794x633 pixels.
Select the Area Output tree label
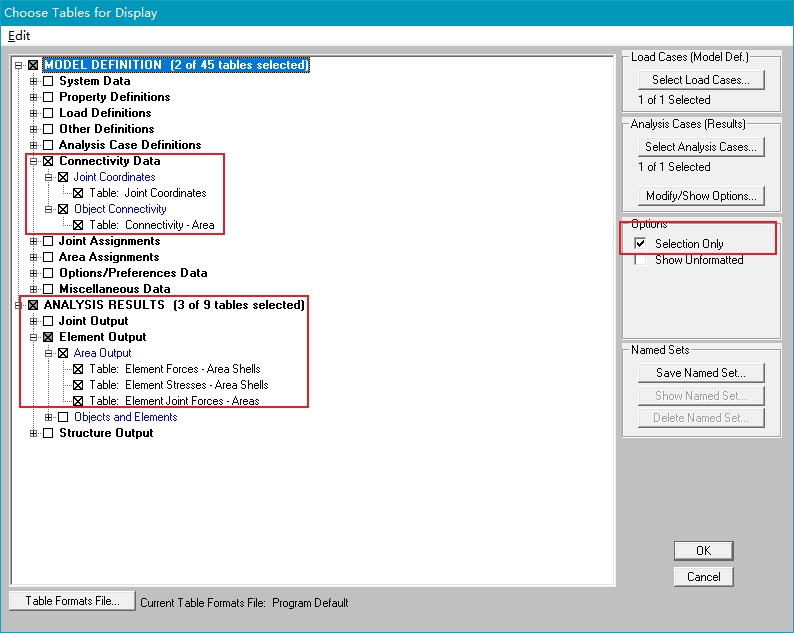point(102,353)
